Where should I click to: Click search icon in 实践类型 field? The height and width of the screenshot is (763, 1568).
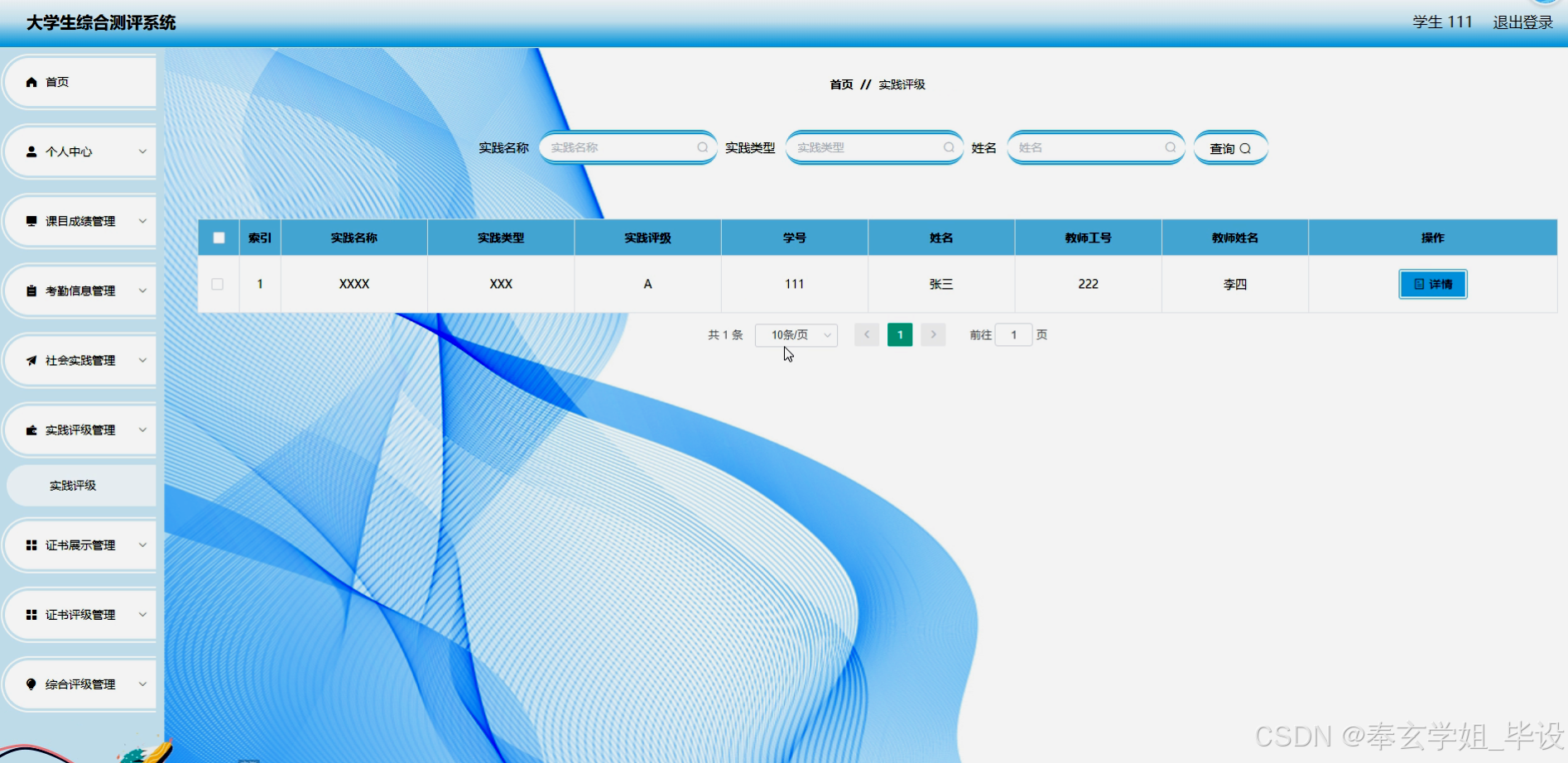coord(949,147)
